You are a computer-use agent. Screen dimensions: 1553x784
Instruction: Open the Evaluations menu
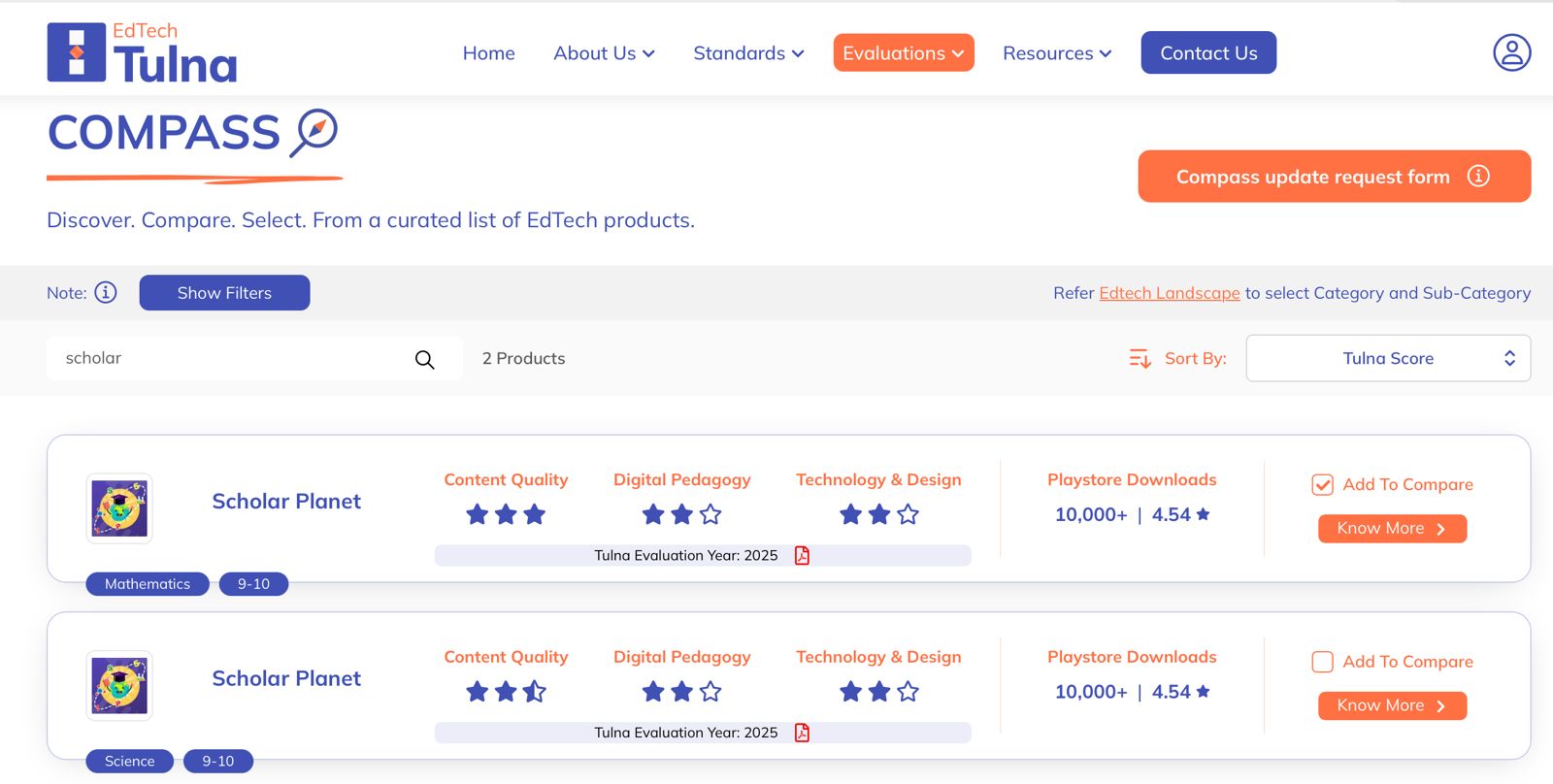pyautogui.click(x=903, y=53)
